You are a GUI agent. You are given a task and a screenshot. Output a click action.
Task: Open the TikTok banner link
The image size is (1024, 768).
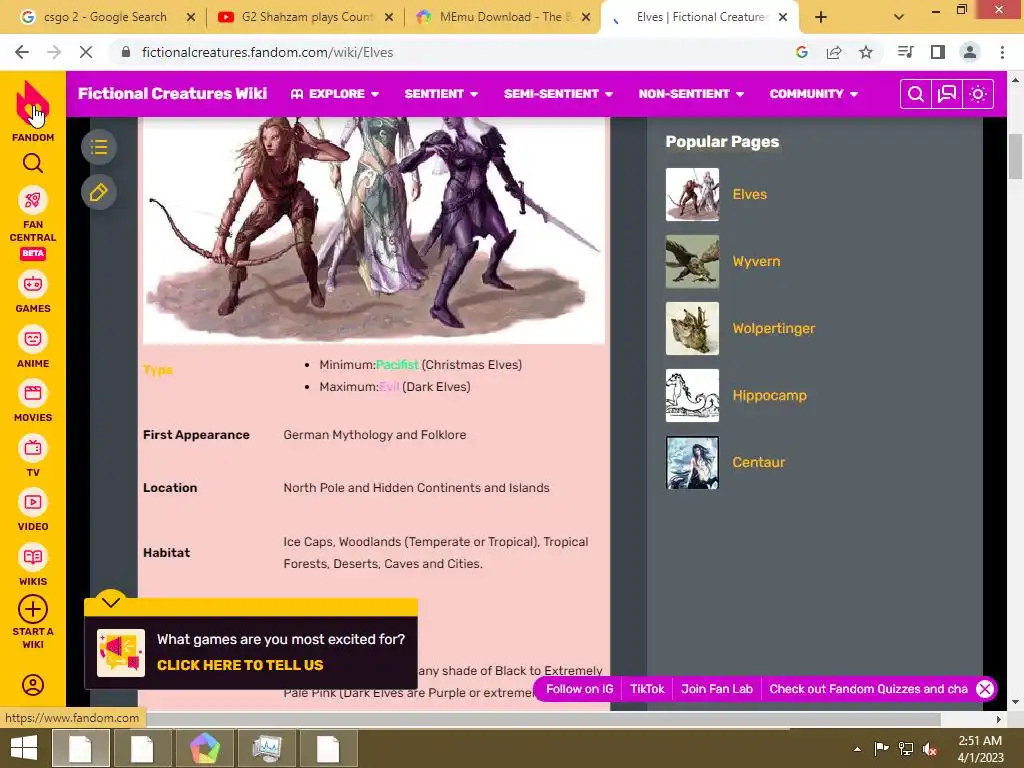click(647, 689)
